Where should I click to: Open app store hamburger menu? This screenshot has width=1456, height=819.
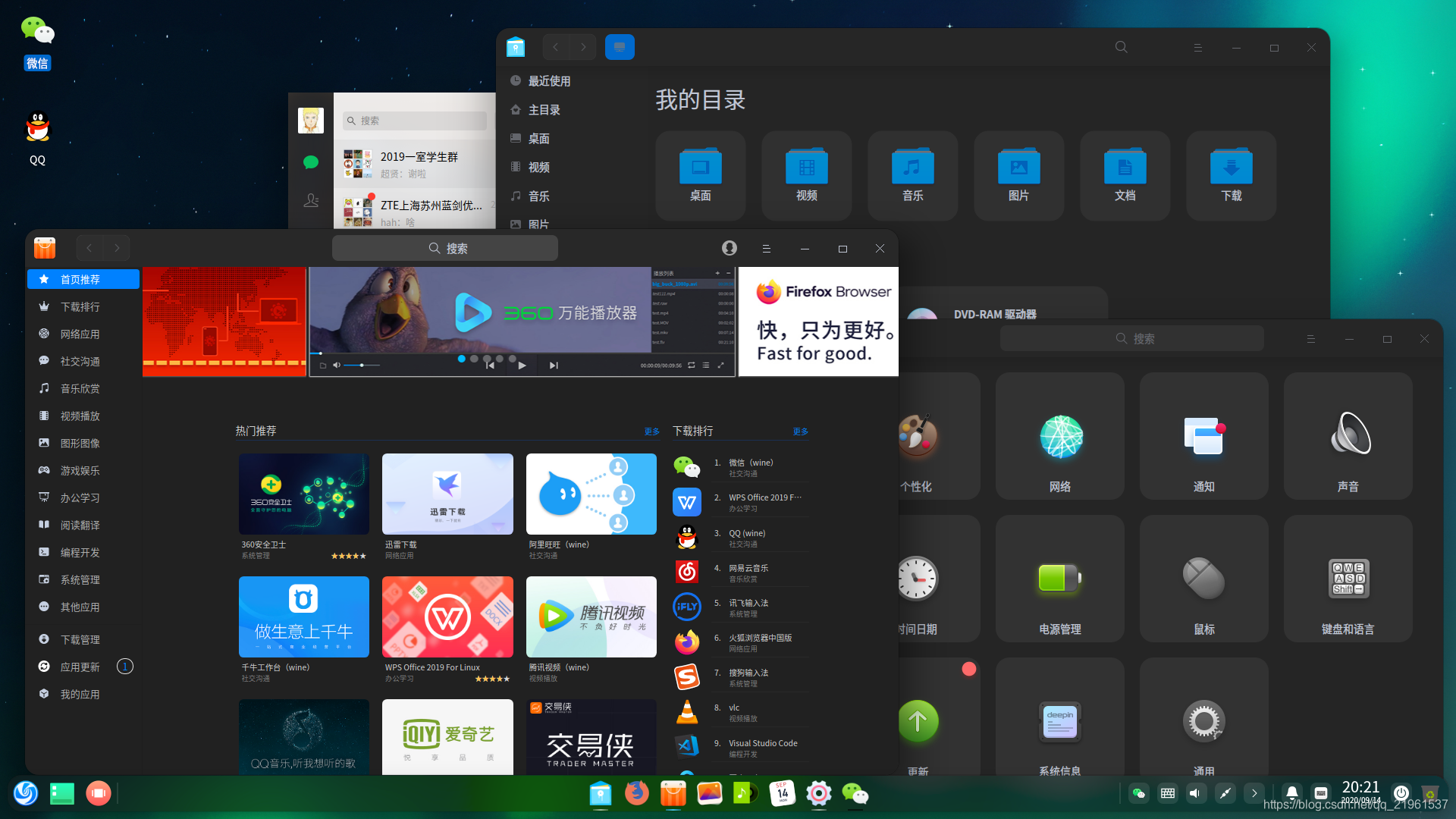(766, 248)
